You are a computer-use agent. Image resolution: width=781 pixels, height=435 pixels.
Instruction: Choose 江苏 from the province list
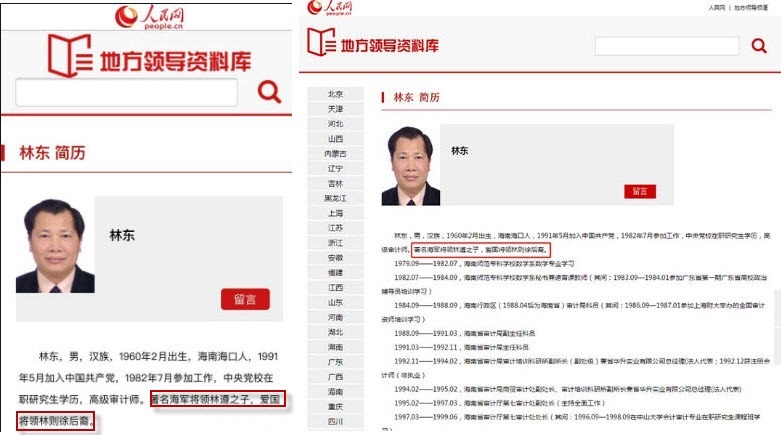point(335,228)
